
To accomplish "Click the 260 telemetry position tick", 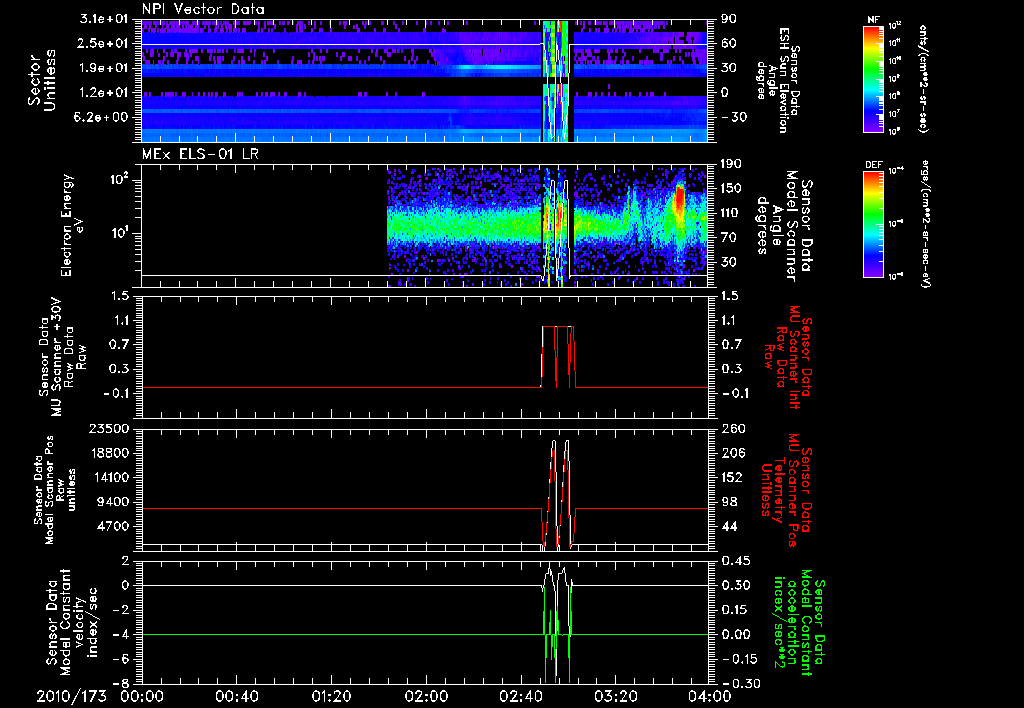I will pyautogui.click(x=731, y=428).
